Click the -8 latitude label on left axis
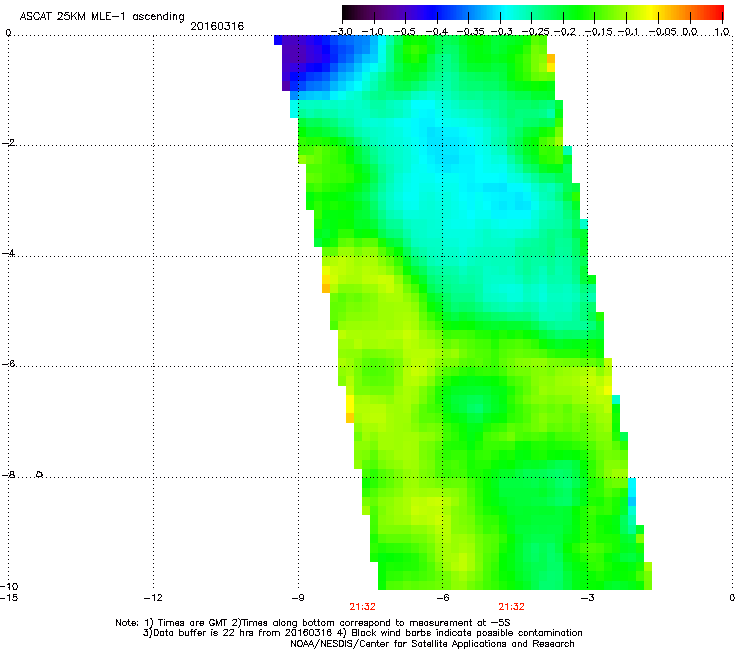Viewport: 740px width, 650px height. tap(8, 475)
